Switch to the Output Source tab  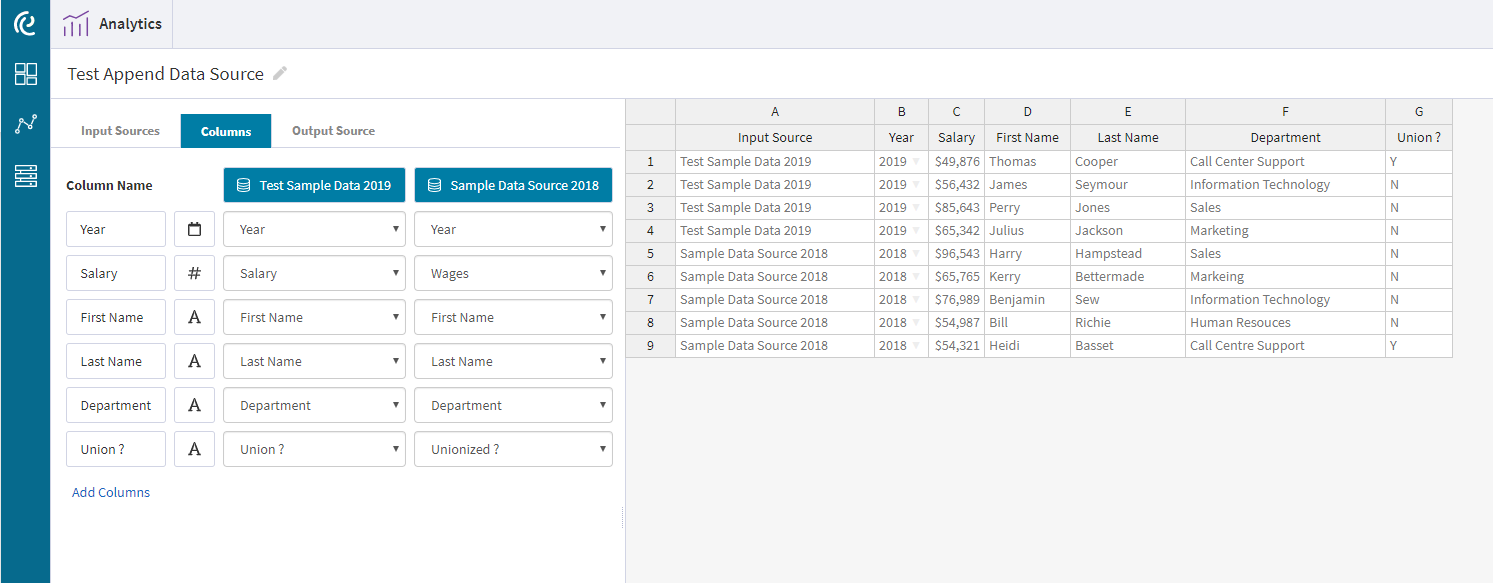coord(333,130)
